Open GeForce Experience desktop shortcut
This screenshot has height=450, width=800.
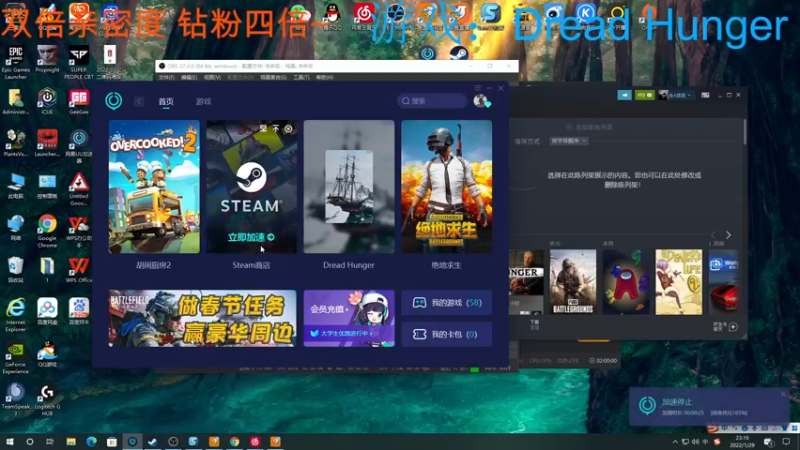click(x=15, y=358)
